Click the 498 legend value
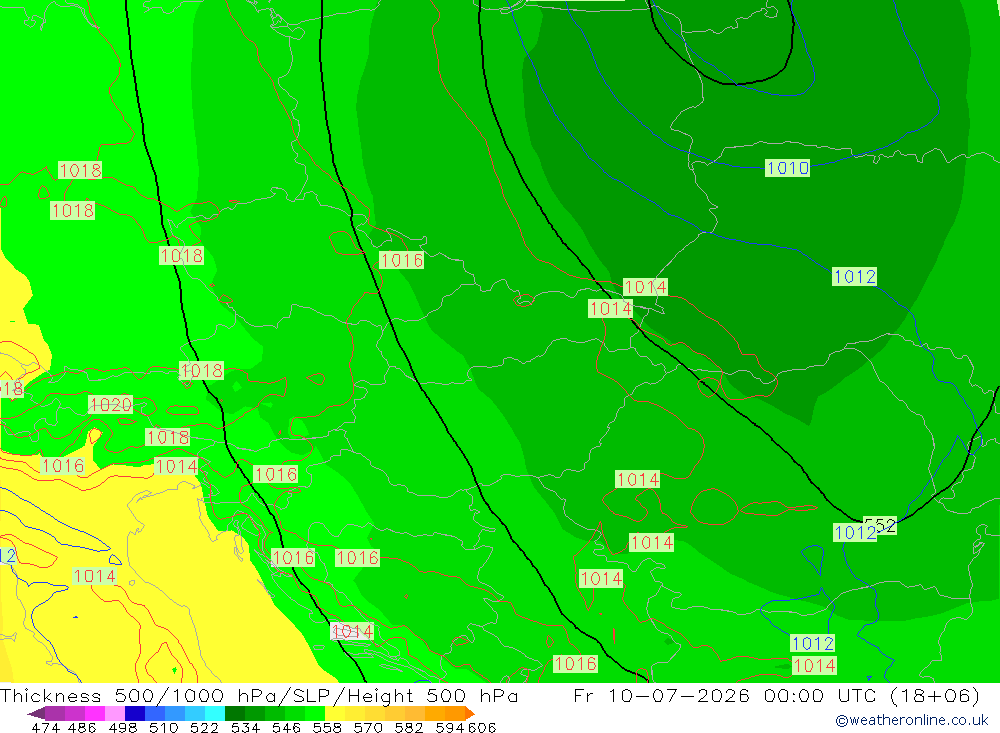 (122, 727)
